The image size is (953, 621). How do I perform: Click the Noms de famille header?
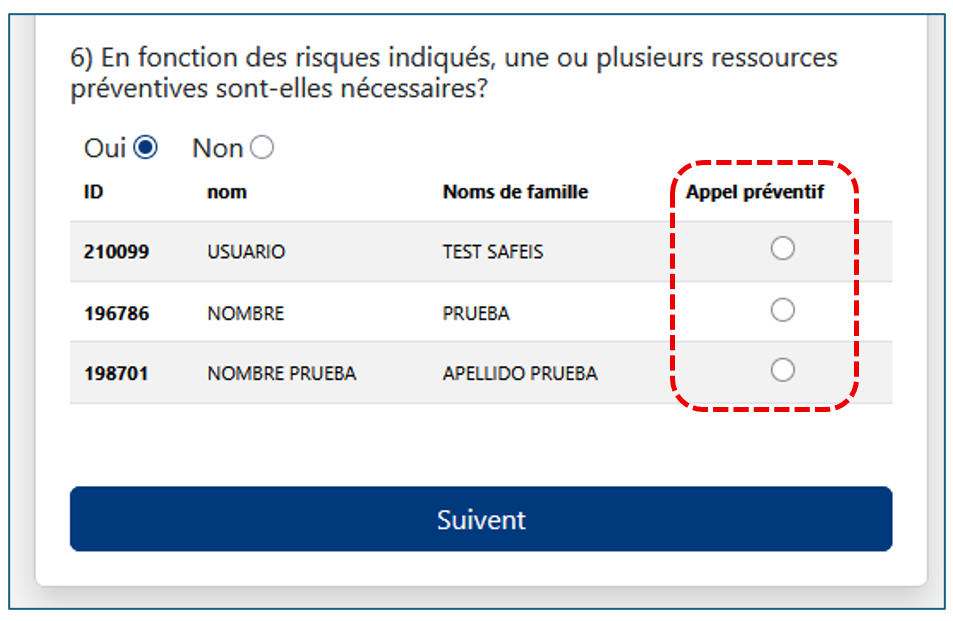[x=515, y=192]
